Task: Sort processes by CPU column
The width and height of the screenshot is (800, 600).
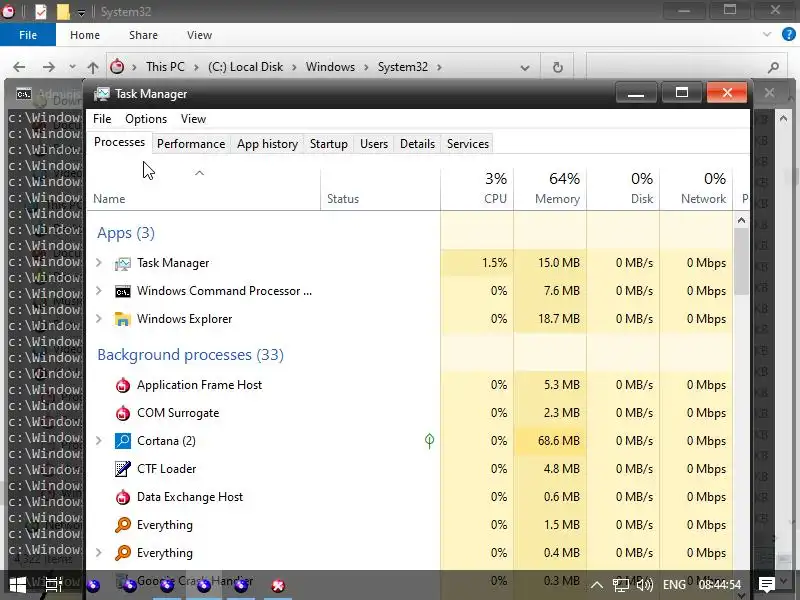Action: point(477,189)
